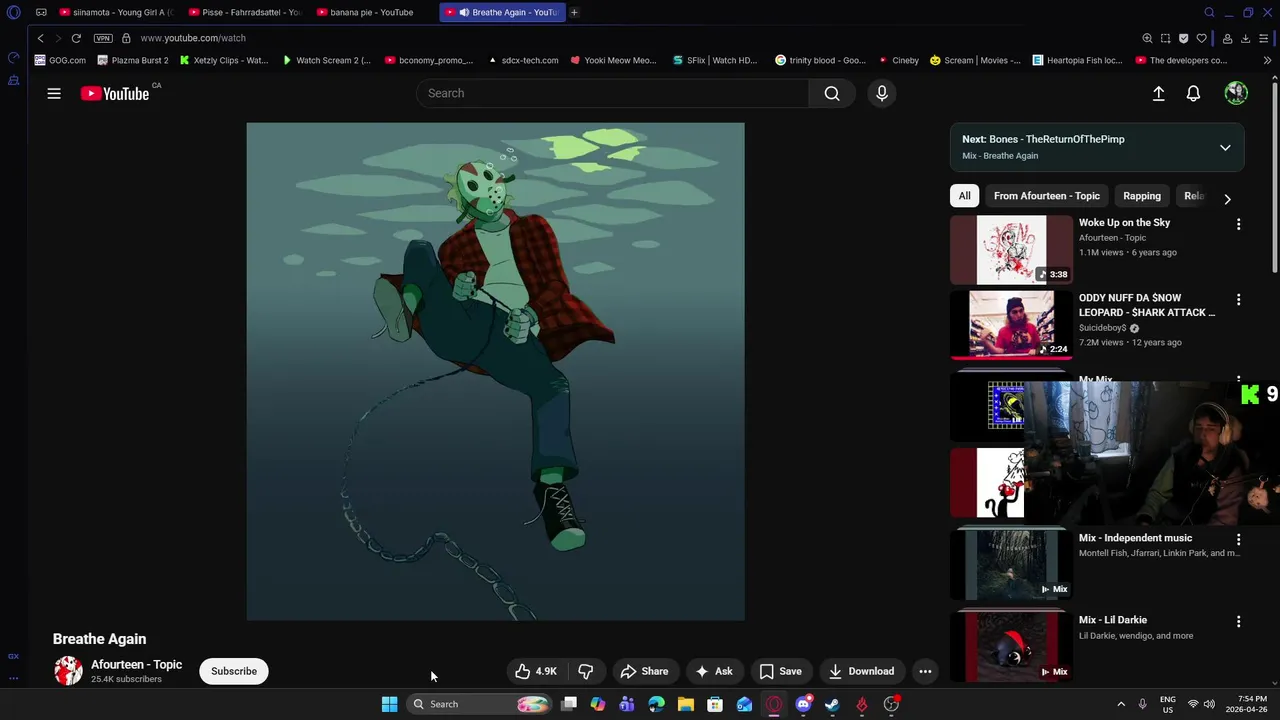Switch to siinamota - Young Girl A tab
This screenshot has height=720, width=1280.
(115, 12)
